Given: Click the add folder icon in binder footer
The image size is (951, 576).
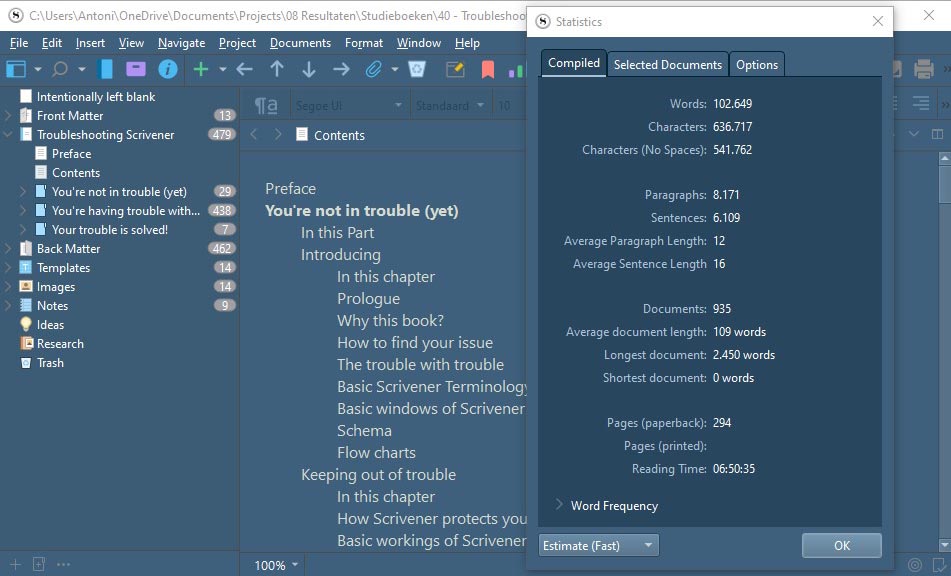Looking at the screenshot, I should point(39,564).
